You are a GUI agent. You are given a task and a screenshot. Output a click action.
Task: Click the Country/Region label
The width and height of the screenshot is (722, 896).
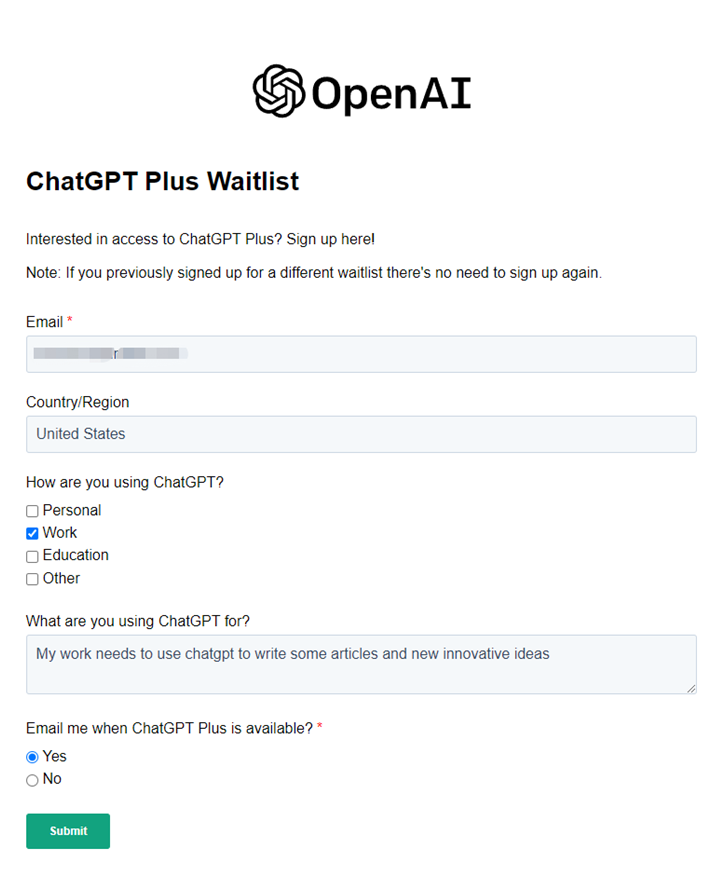click(x=78, y=402)
